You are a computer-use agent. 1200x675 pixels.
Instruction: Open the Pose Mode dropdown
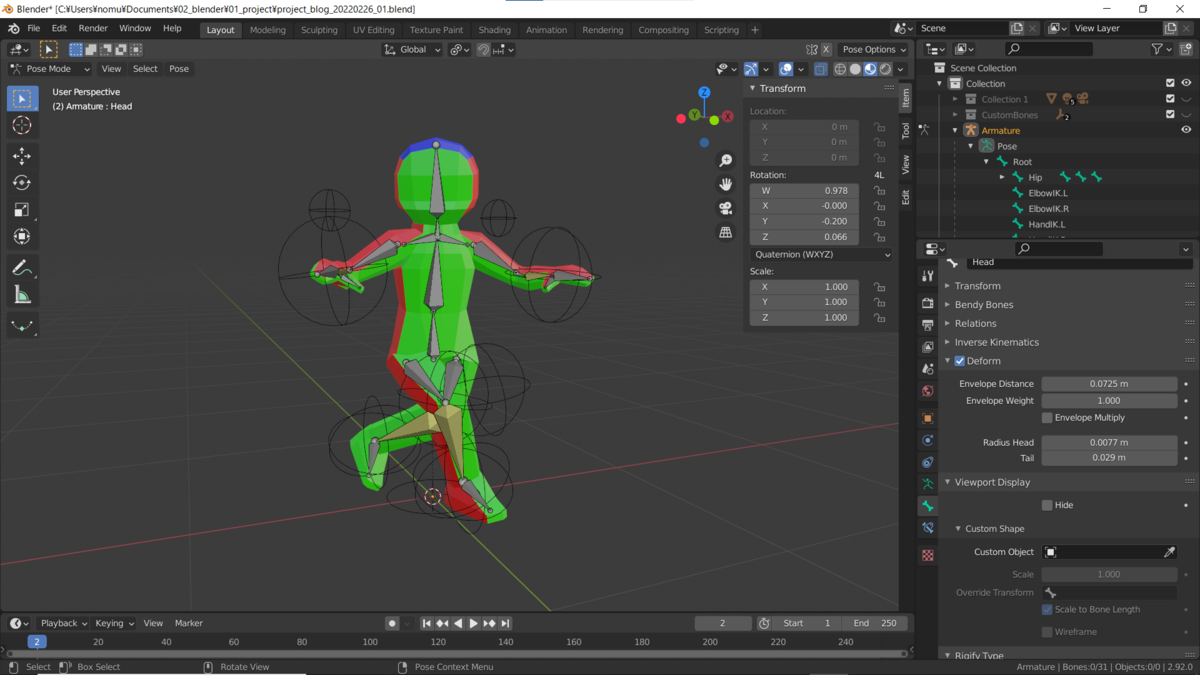50,69
